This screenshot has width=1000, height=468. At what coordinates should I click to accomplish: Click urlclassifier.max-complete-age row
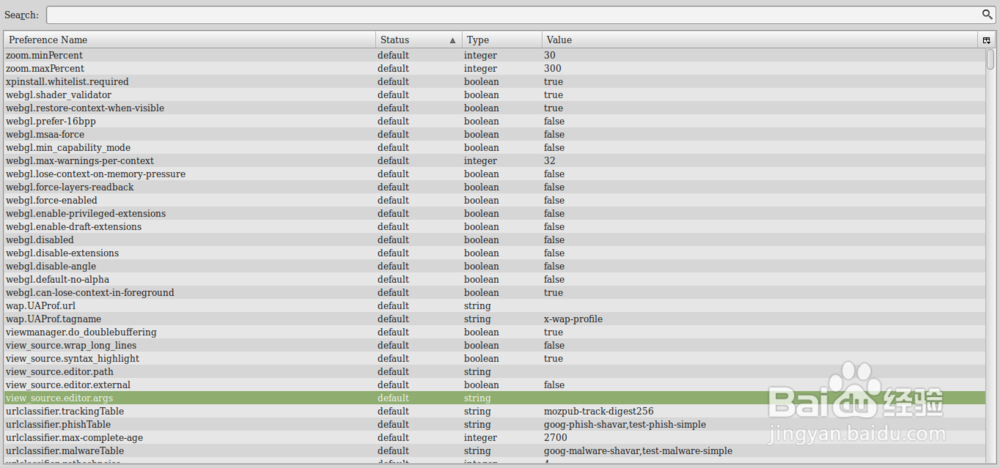tap(494, 437)
